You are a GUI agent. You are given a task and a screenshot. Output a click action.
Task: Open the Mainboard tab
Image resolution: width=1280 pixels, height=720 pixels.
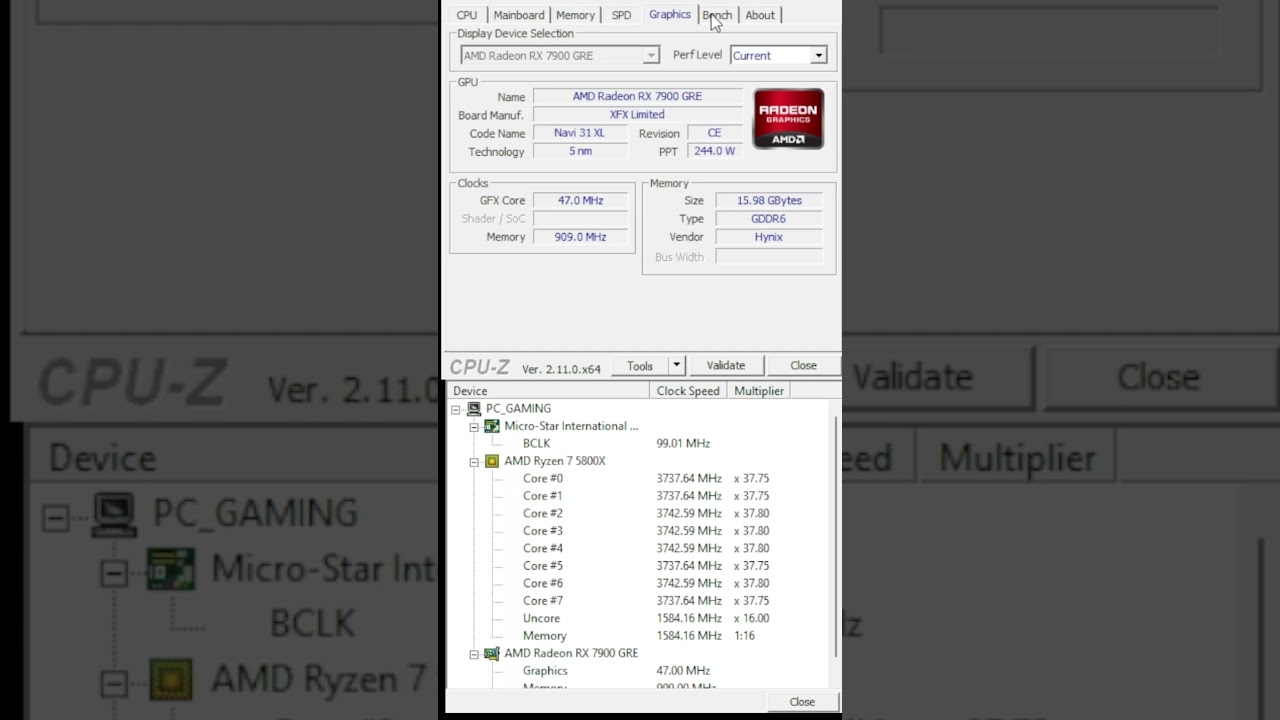pos(518,15)
